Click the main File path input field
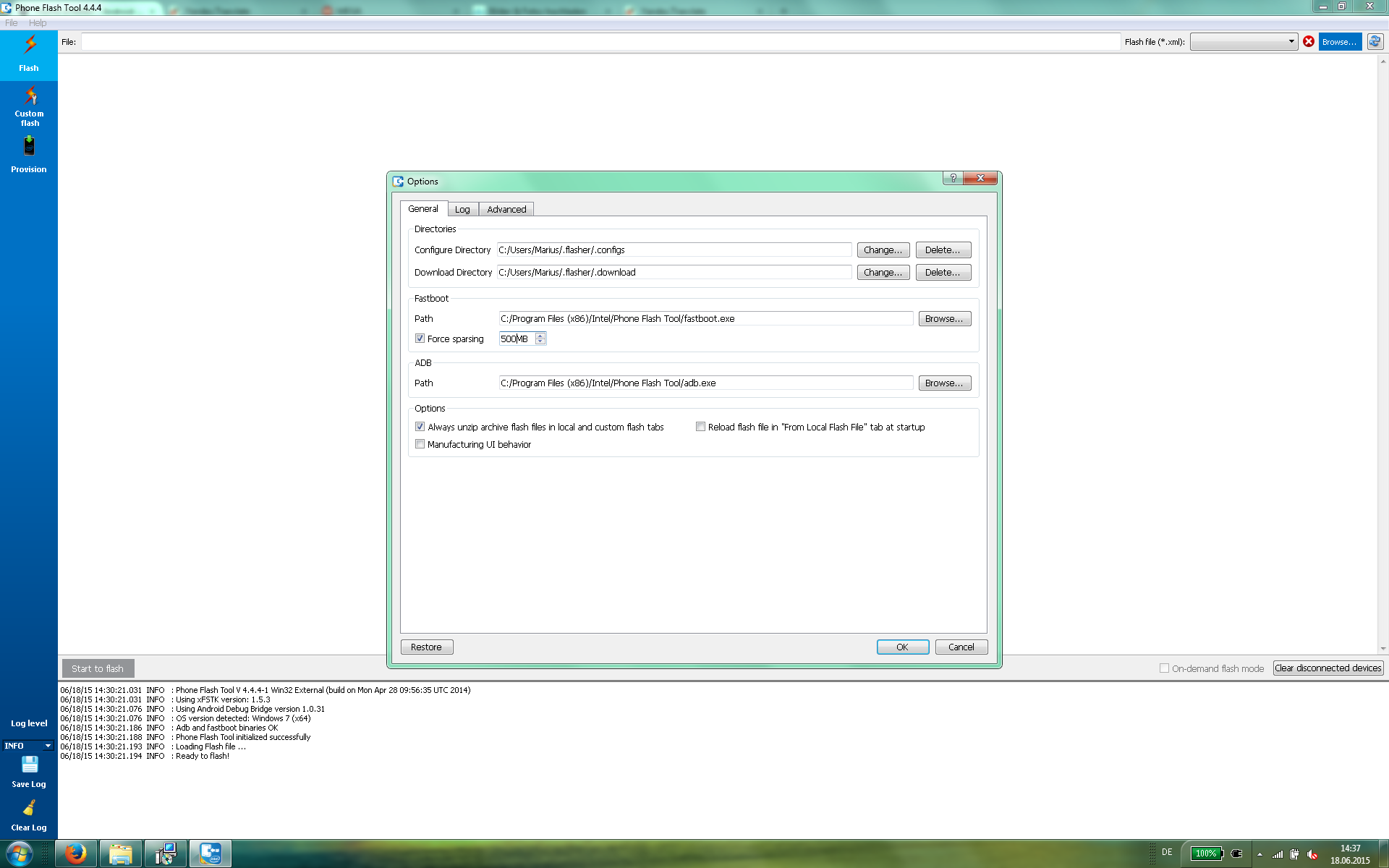1389x868 pixels. pos(600,42)
